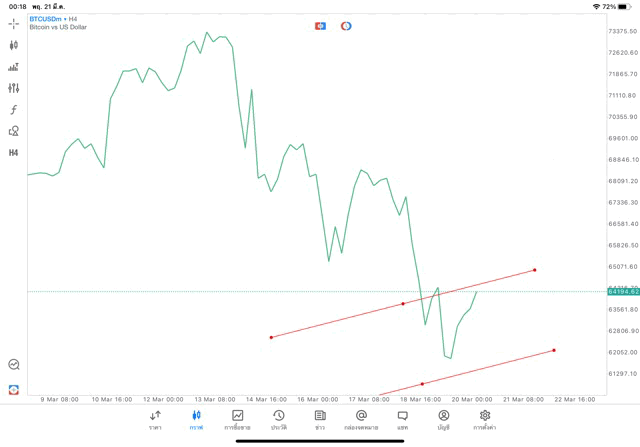This screenshot has width=640, height=447.
Task: Switch to the ราคา (Quotes) tab
Action: point(155,419)
